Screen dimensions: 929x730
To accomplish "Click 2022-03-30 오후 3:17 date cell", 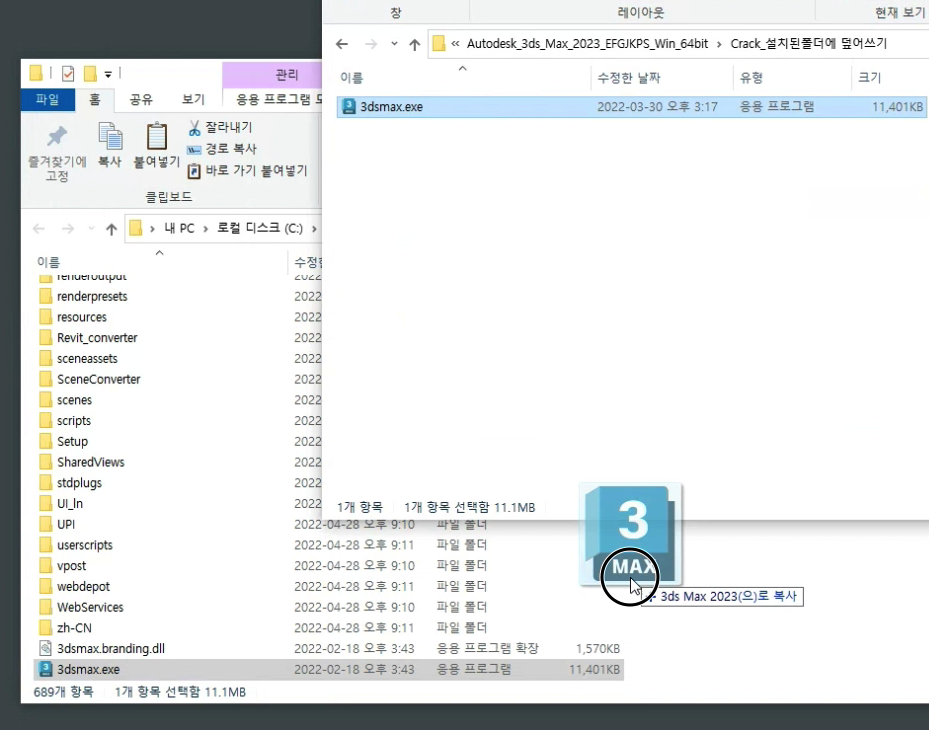I will click(x=657, y=107).
